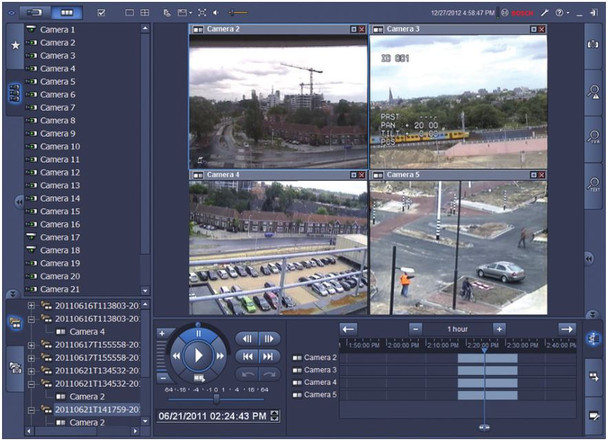This screenshot has width=608, height=441.
Task: Open the text search magnifier icon
Action: coord(592,184)
